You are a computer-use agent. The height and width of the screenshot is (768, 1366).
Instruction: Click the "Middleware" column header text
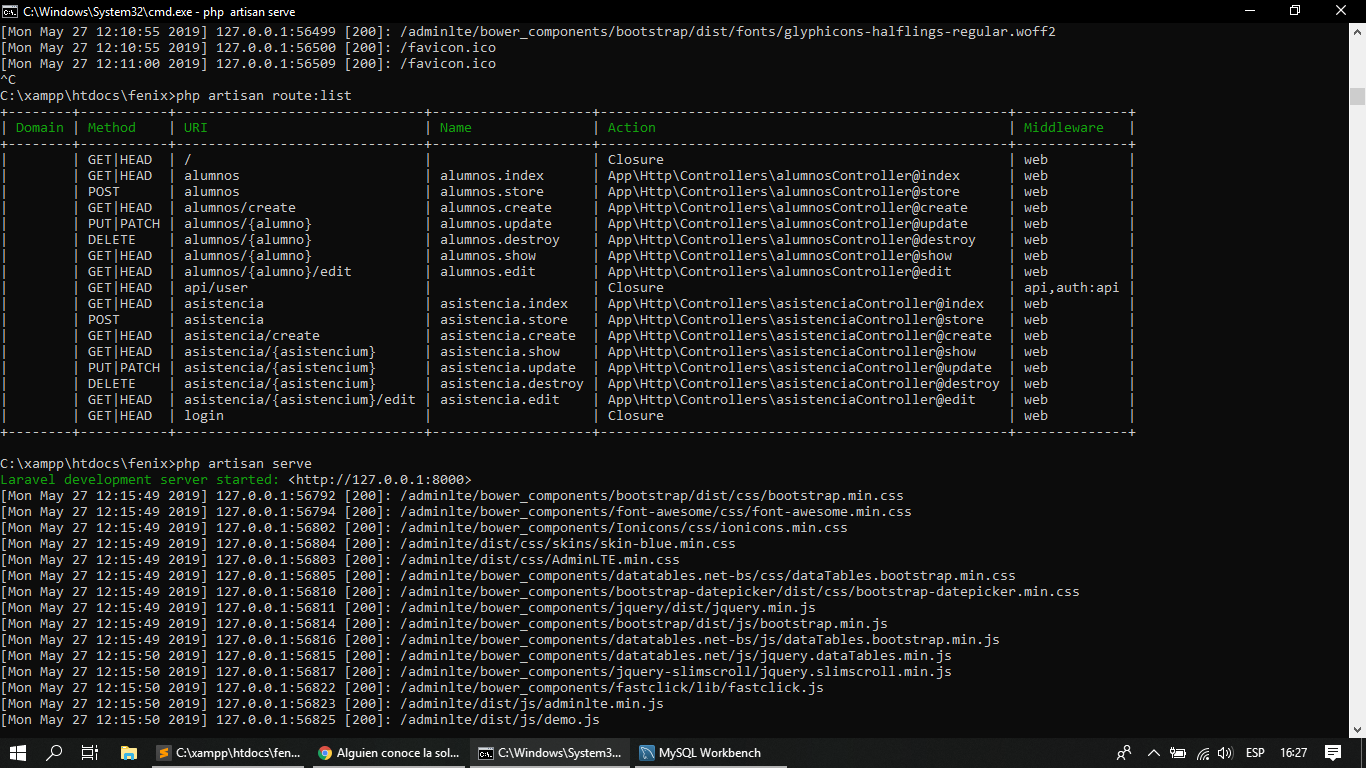click(1064, 127)
